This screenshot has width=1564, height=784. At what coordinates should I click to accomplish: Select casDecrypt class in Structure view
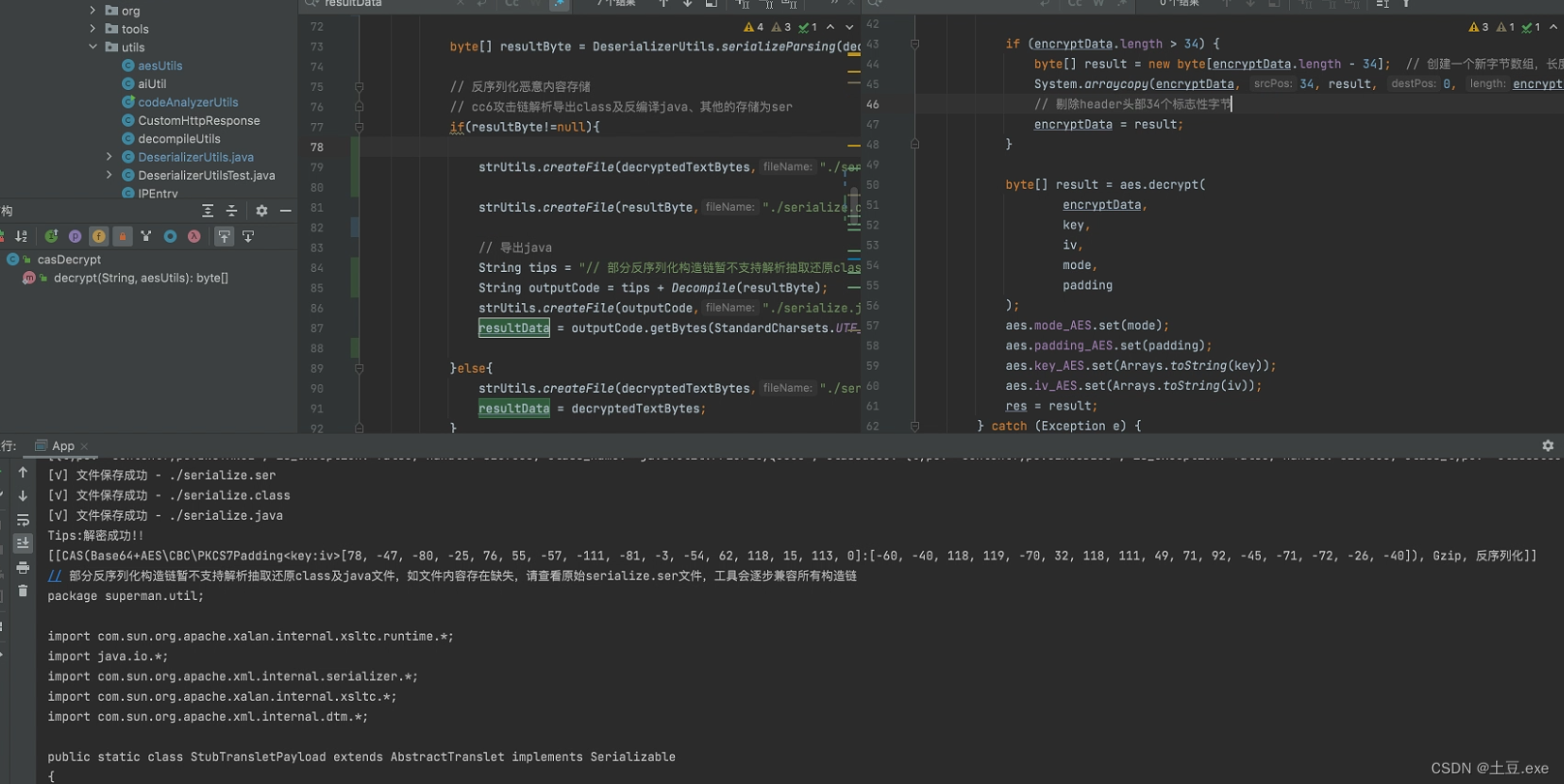click(x=69, y=259)
